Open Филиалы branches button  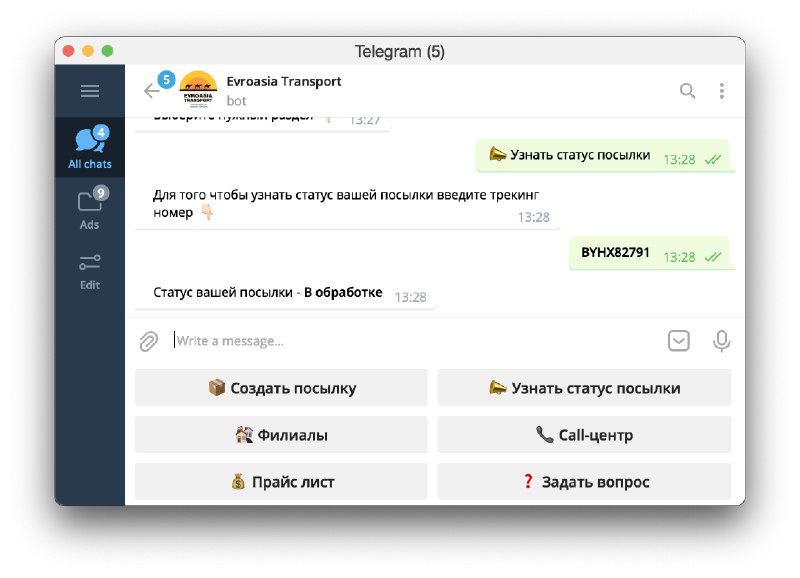click(281, 435)
